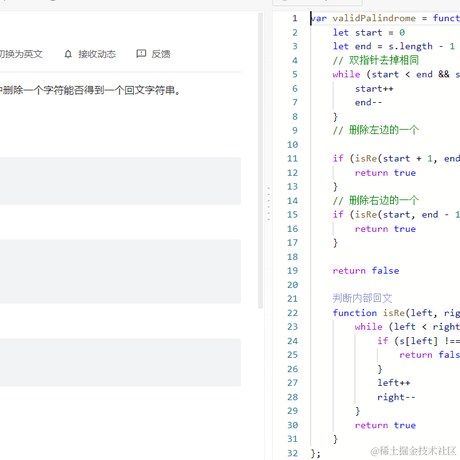Click the 'while (left < right' line

(x=407, y=327)
